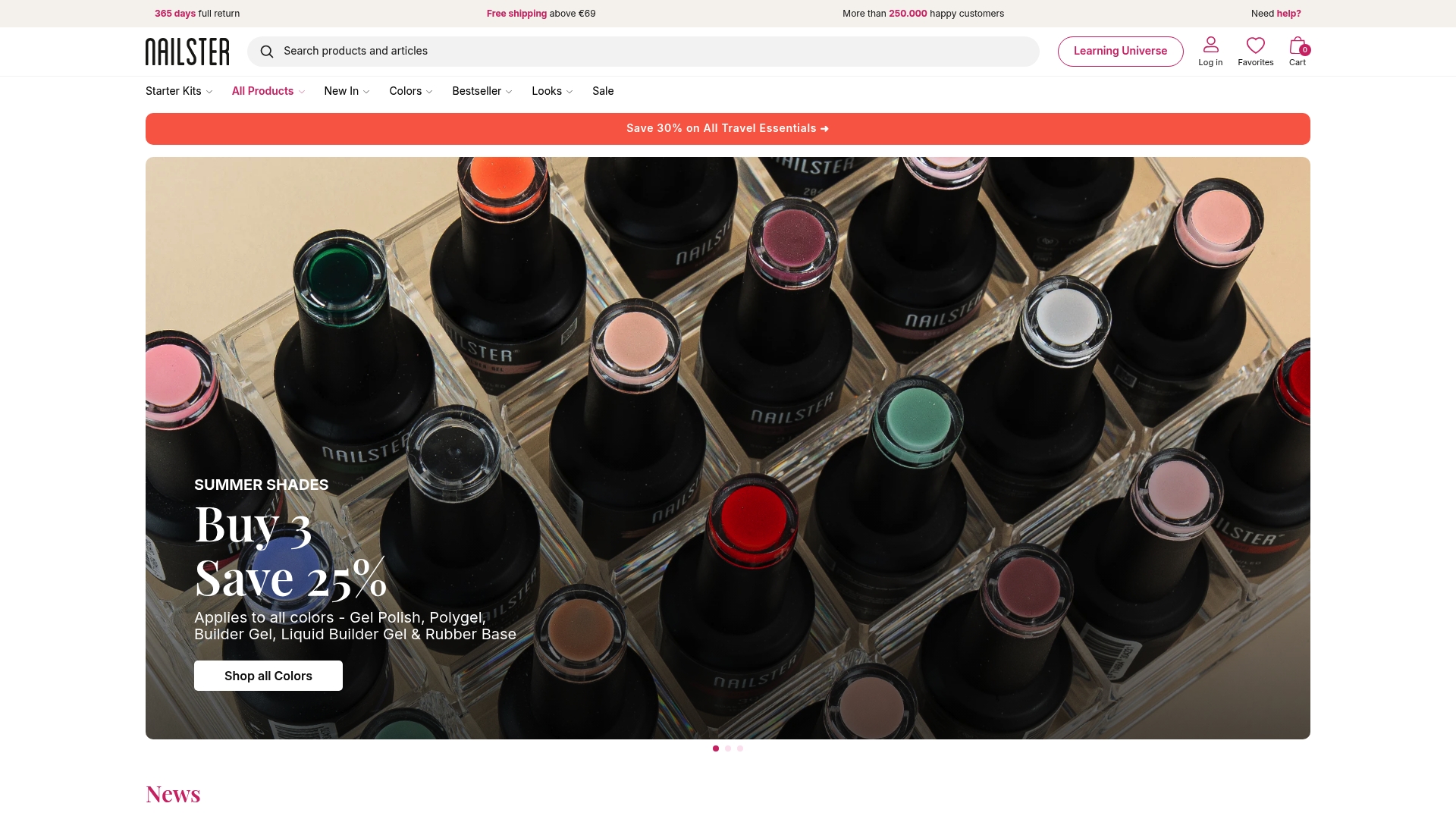Select the first carousel dot

(716, 748)
